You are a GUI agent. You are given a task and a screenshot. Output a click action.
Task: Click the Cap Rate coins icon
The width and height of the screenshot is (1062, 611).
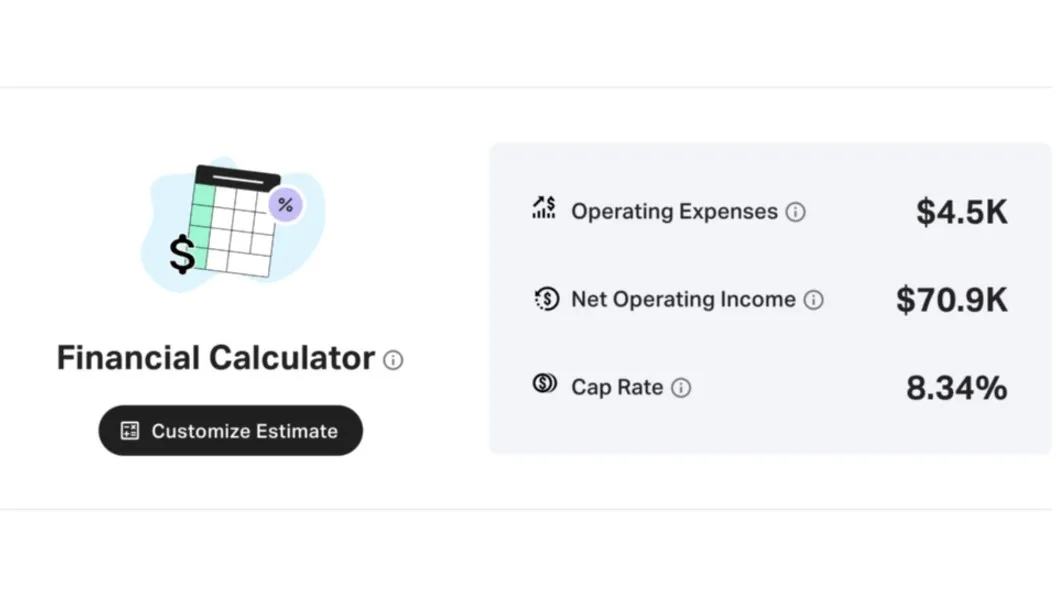(x=545, y=384)
